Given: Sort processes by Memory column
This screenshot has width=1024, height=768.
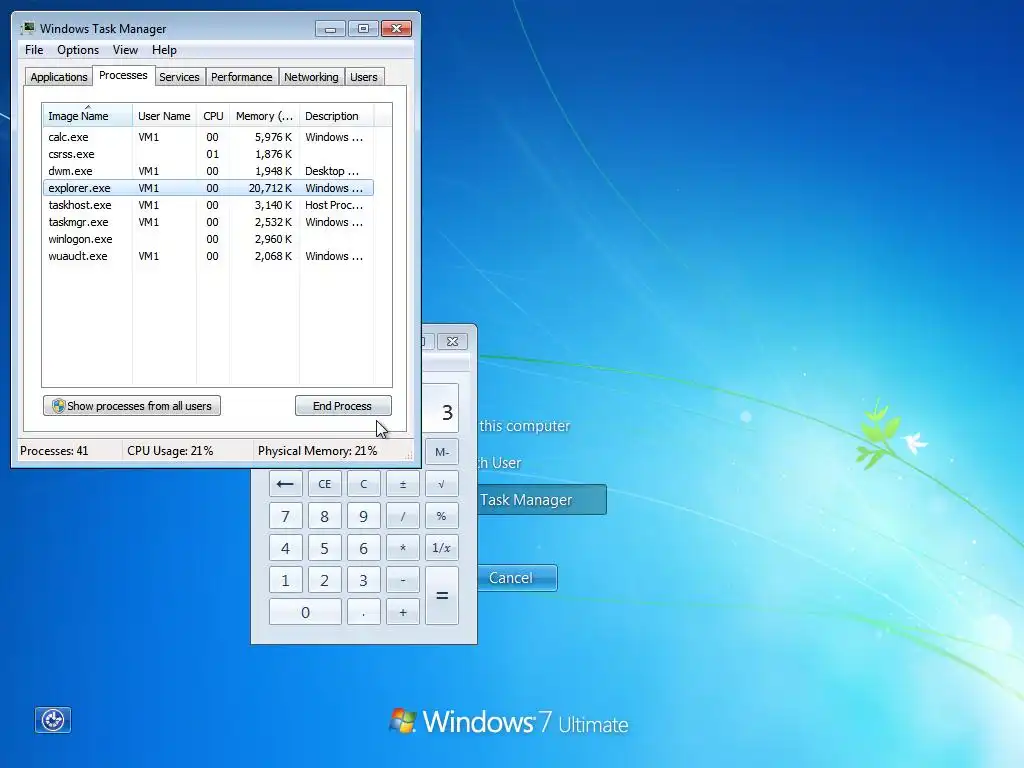Looking at the screenshot, I should point(264,116).
